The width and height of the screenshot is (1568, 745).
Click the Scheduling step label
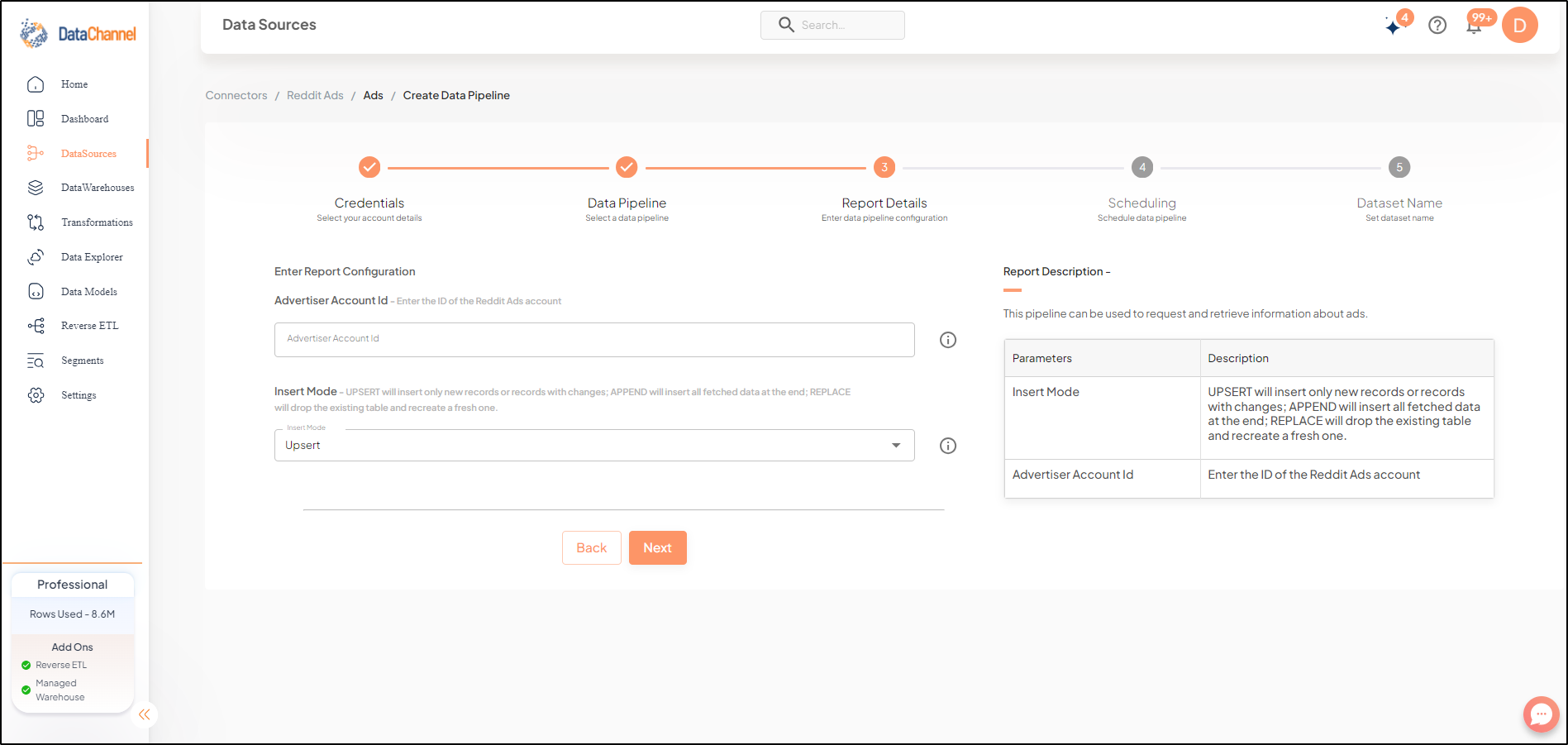pyautogui.click(x=1142, y=203)
